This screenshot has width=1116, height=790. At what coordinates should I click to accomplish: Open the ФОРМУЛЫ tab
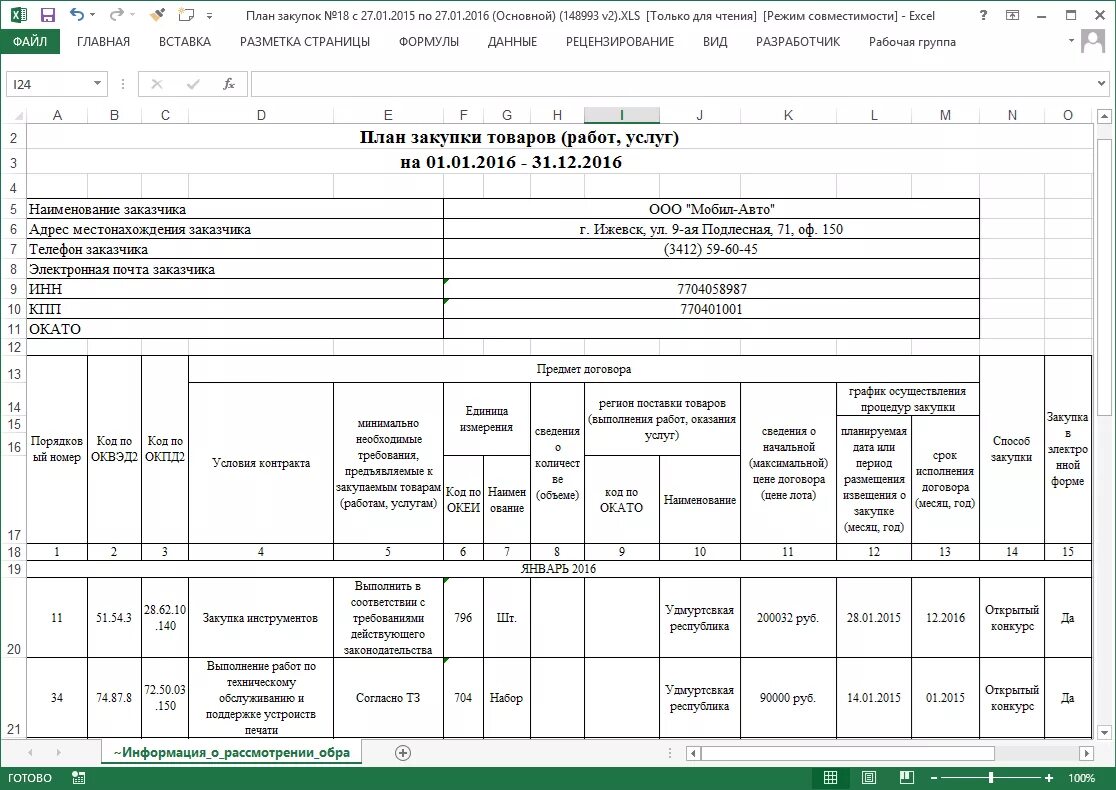pos(428,42)
